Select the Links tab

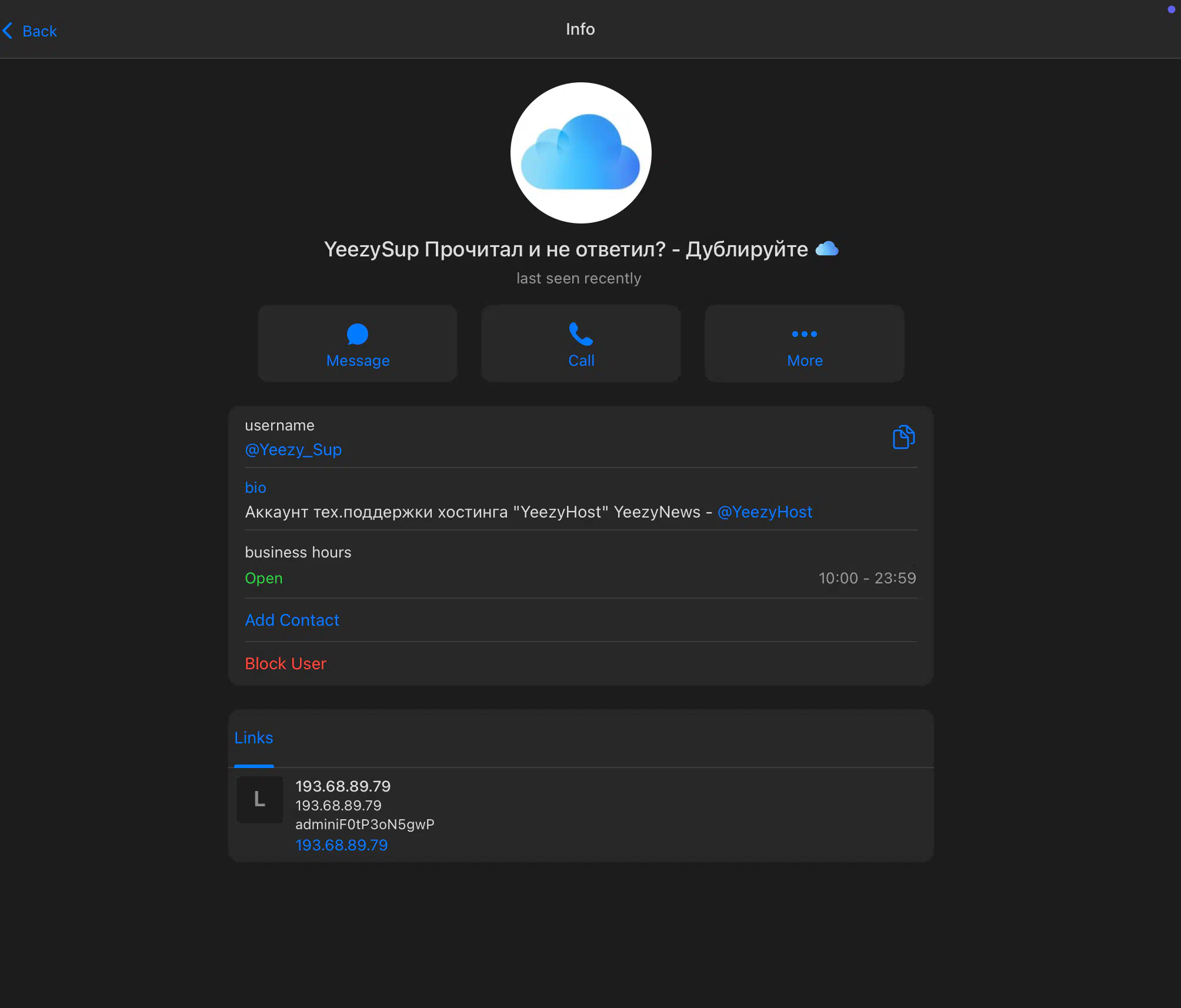click(x=253, y=737)
